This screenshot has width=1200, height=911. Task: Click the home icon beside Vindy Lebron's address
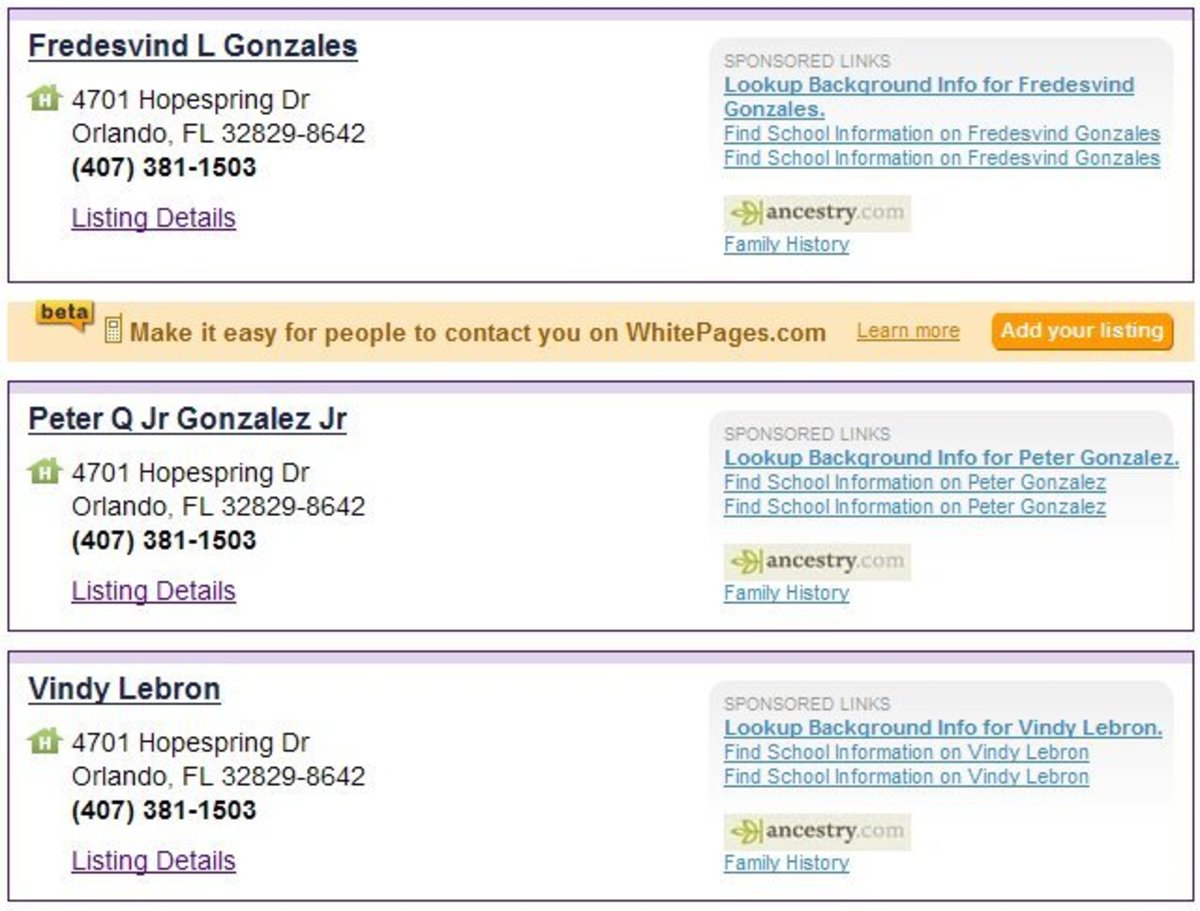[46, 741]
